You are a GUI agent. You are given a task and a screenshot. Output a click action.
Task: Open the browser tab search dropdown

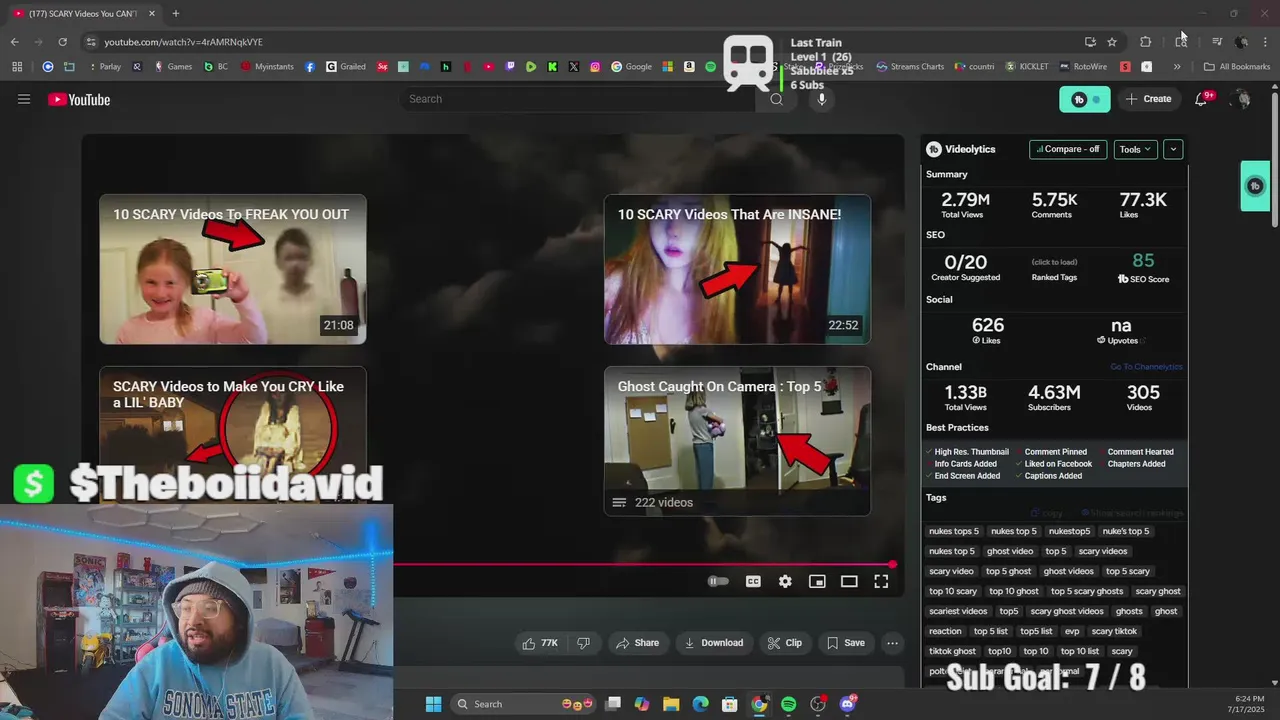point(1181,41)
